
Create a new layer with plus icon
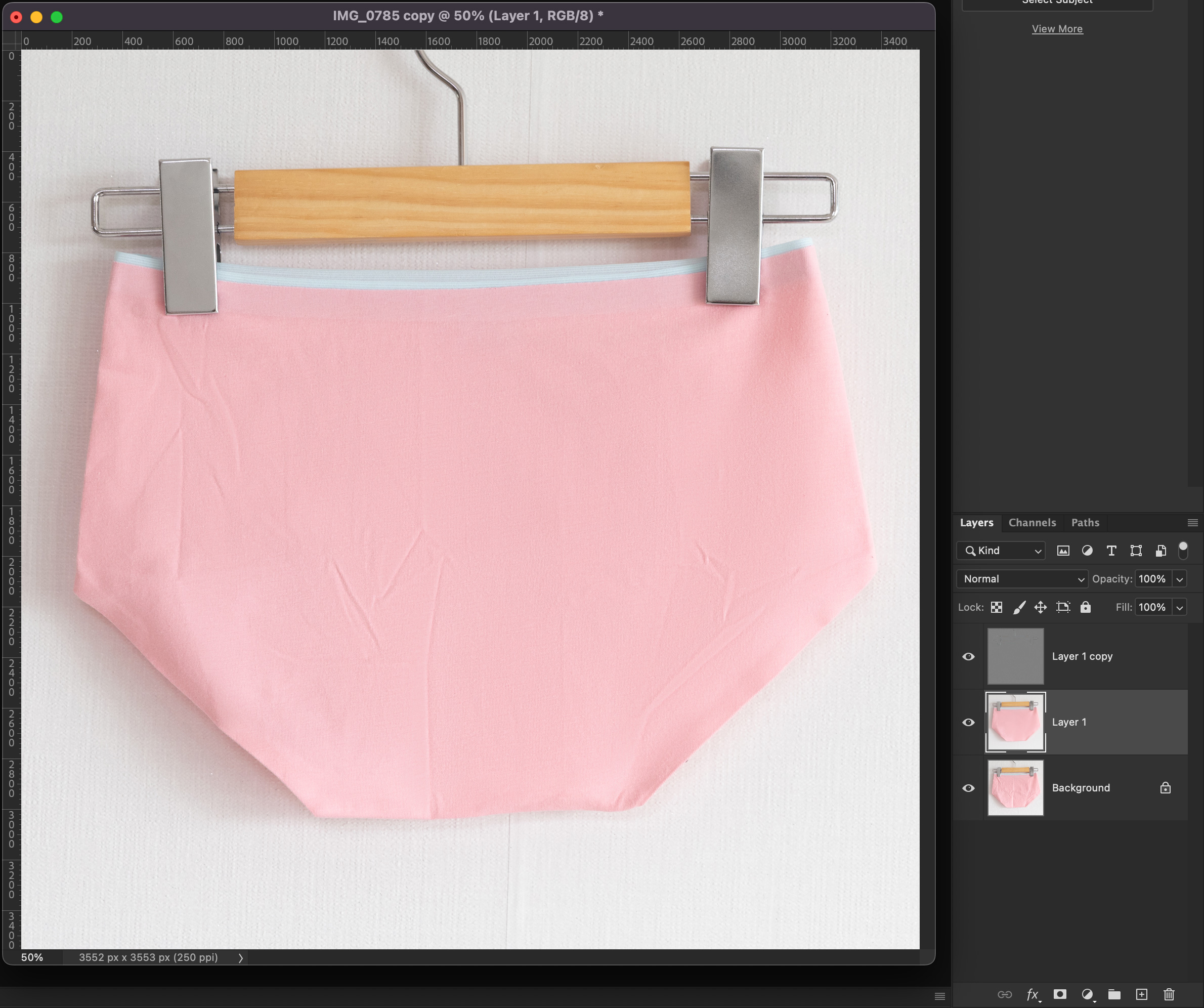point(1141,994)
